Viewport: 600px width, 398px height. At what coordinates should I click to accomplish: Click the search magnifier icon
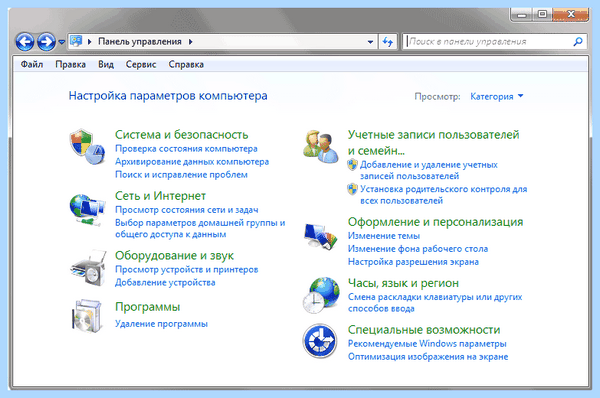point(578,41)
